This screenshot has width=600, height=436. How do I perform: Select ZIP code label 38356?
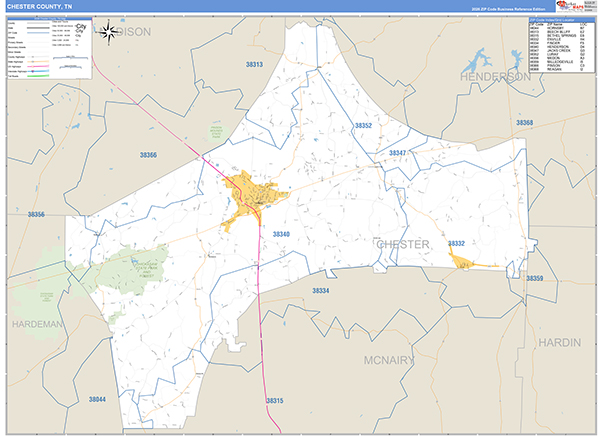tap(36, 214)
